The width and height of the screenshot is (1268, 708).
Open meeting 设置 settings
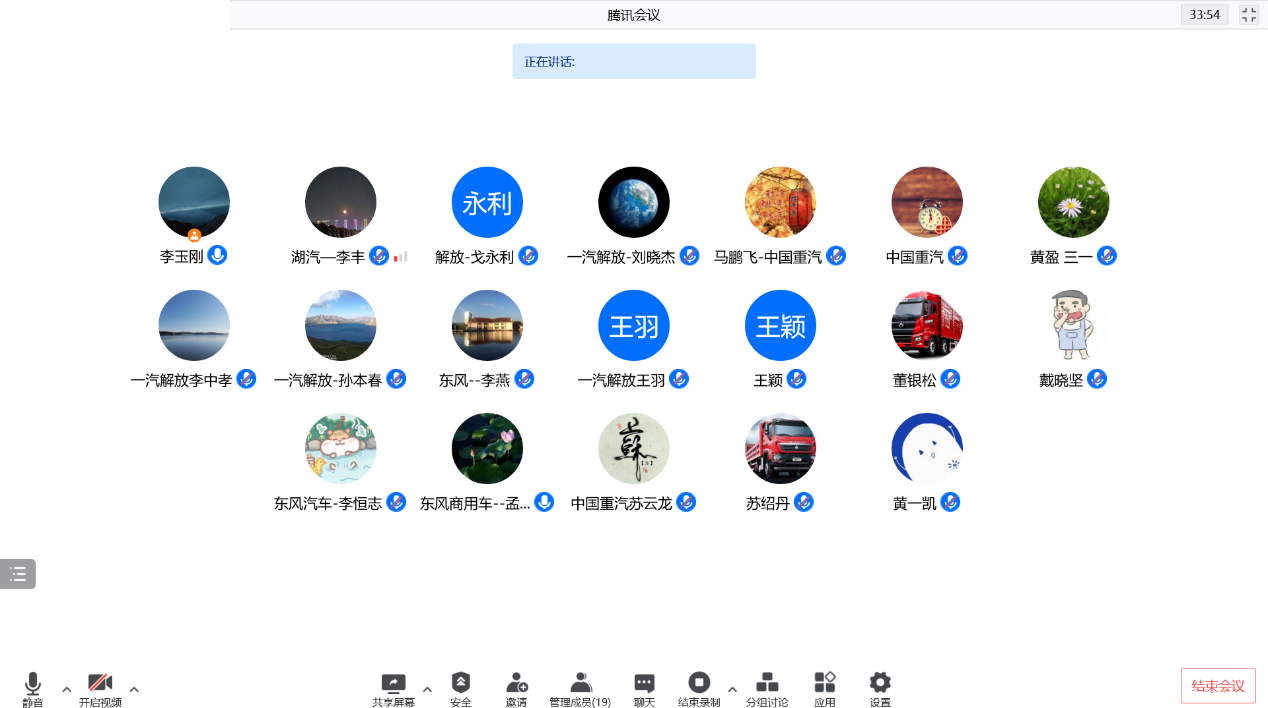(879, 690)
